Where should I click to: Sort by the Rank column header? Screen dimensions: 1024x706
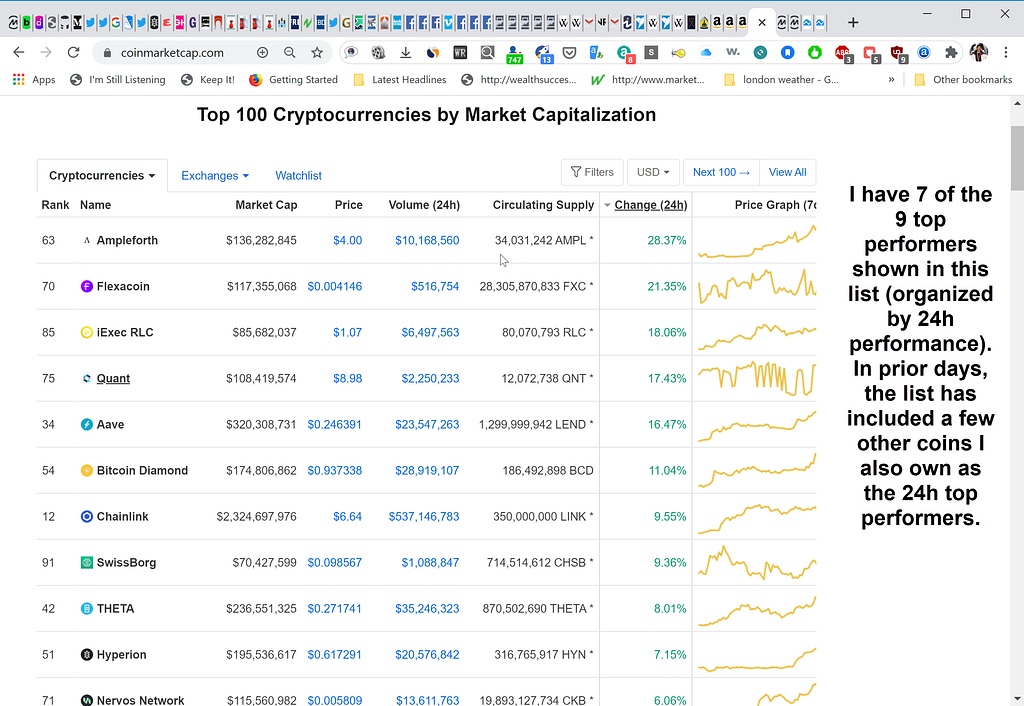[x=56, y=205]
